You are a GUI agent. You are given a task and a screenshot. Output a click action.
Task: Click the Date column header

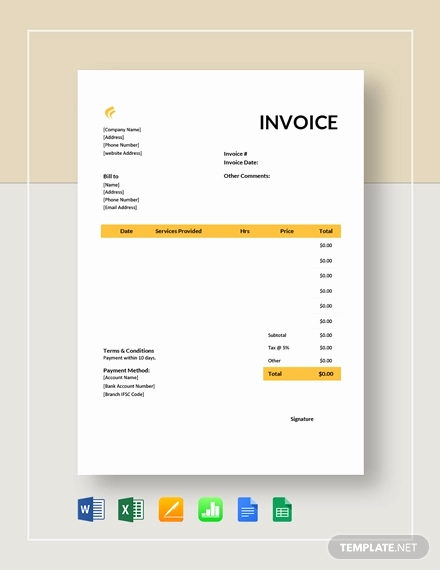[x=127, y=231]
